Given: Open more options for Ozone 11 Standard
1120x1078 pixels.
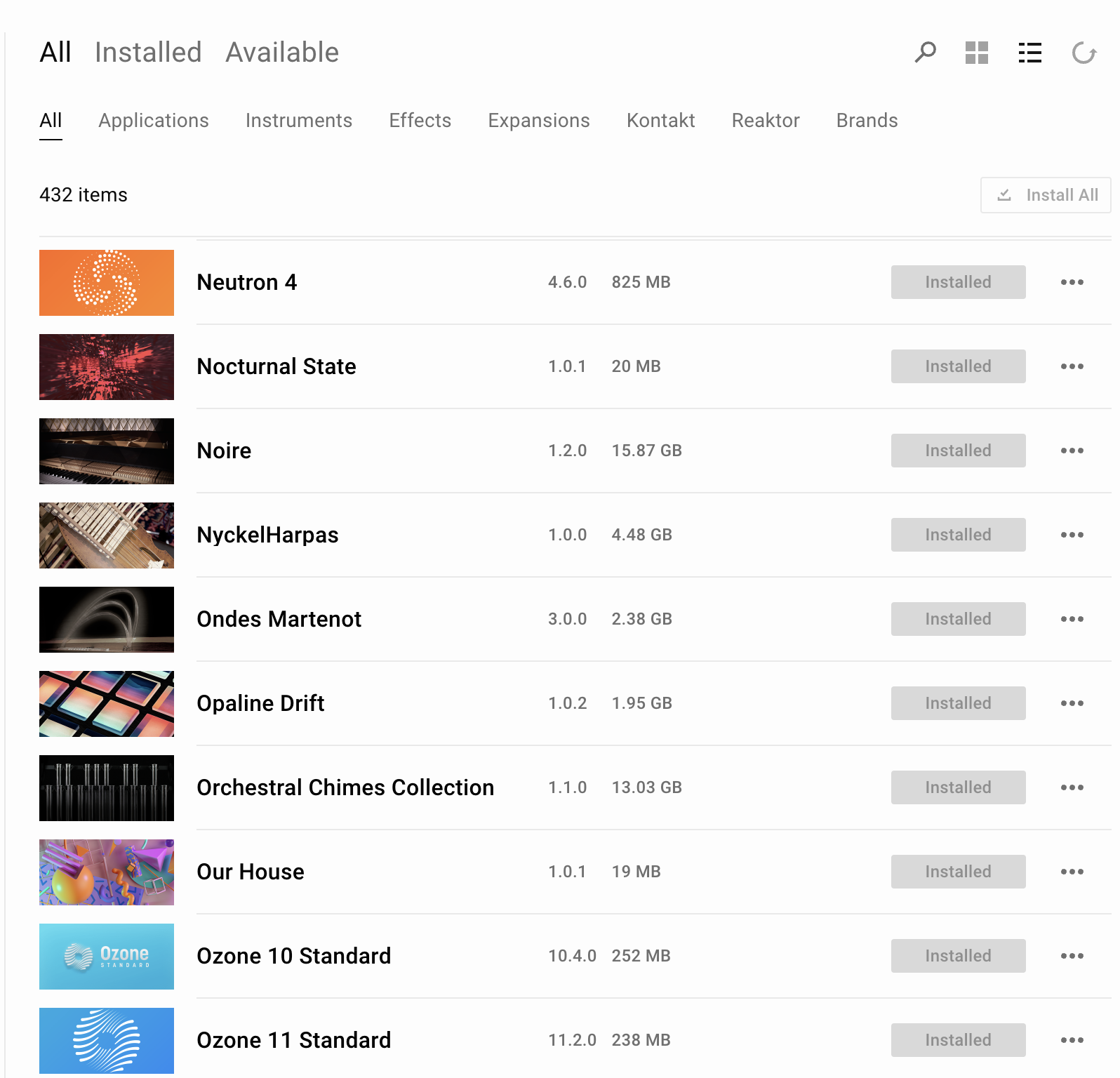Looking at the screenshot, I should click(1072, 1040).
